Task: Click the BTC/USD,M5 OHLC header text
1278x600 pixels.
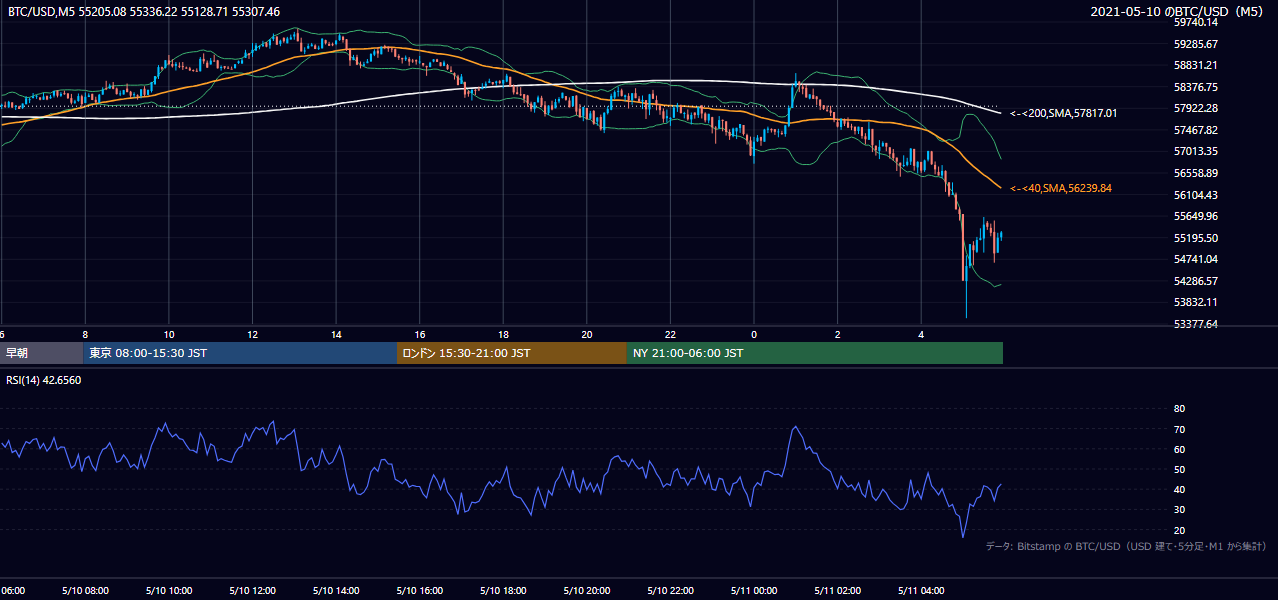Action: pyautogui.click(x=144, y=12)
